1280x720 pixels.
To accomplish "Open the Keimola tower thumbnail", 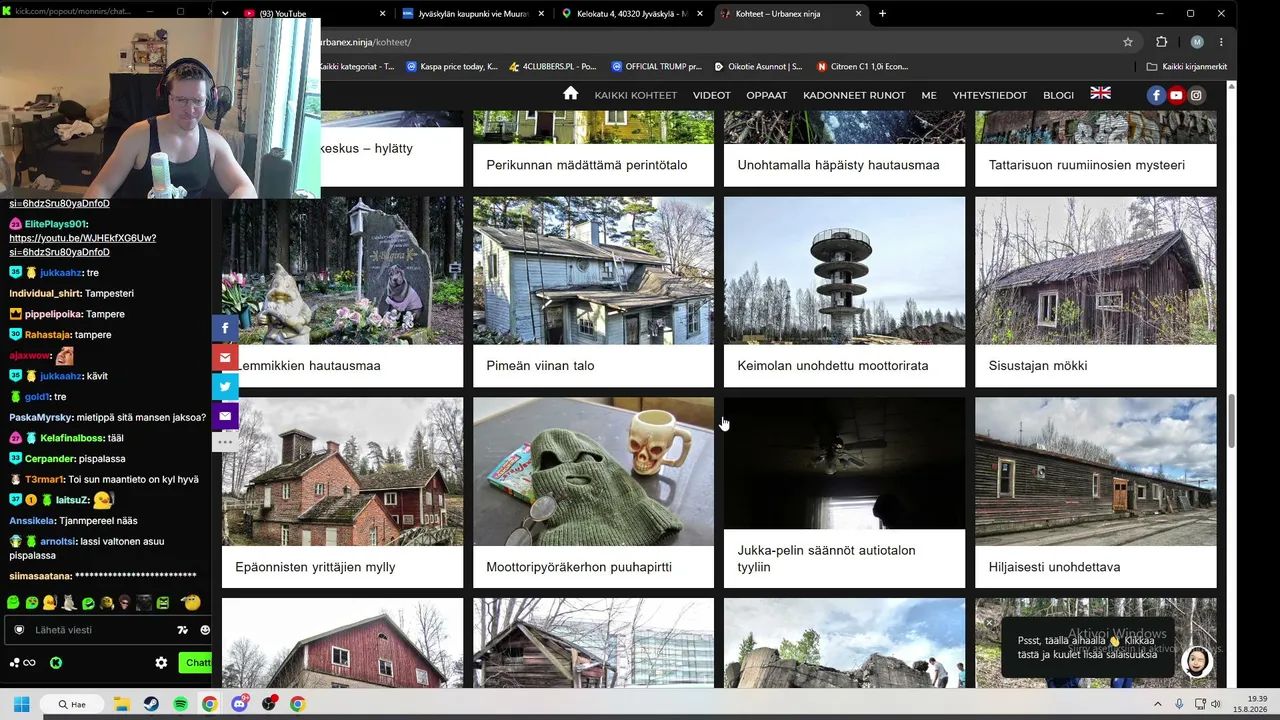I will click(x=844, y=270).
